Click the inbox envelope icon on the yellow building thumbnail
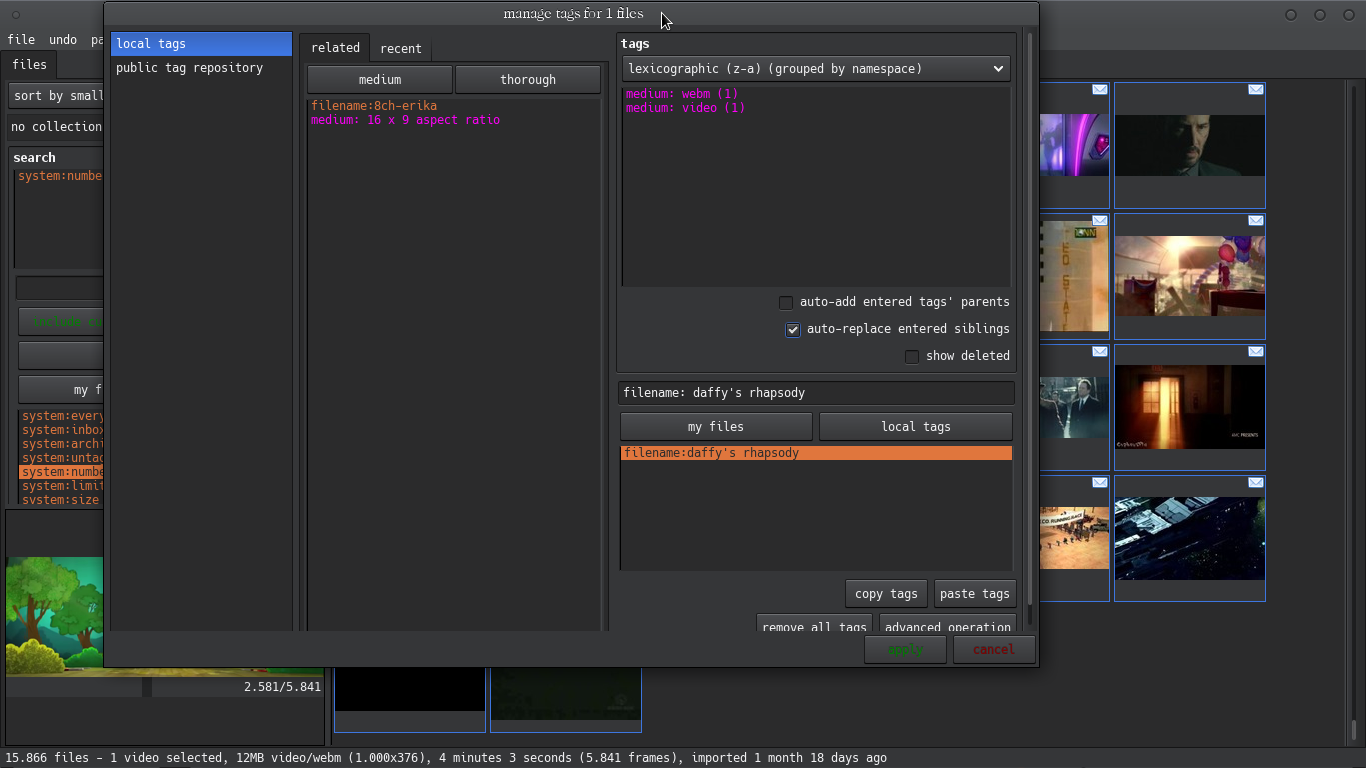1366x768 pixels. 1099,221
